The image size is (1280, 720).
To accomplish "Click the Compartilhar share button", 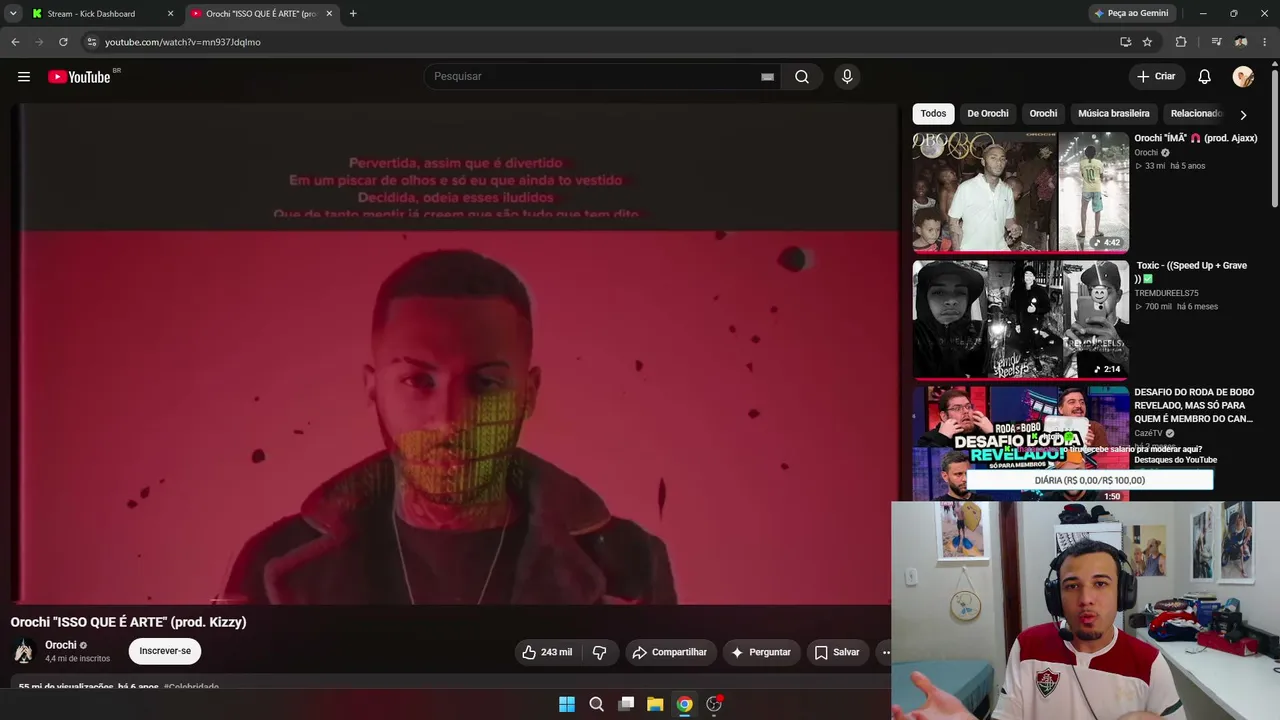I will (x=670, y=652).
